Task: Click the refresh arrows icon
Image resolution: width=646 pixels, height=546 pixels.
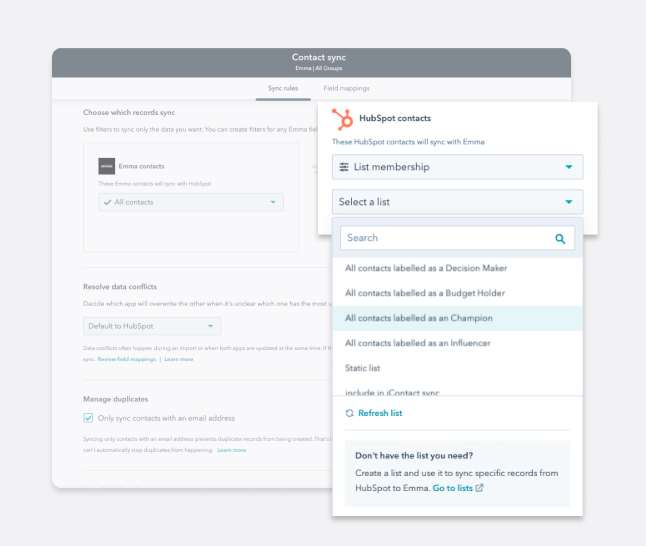Action: (x=349, y=413)
